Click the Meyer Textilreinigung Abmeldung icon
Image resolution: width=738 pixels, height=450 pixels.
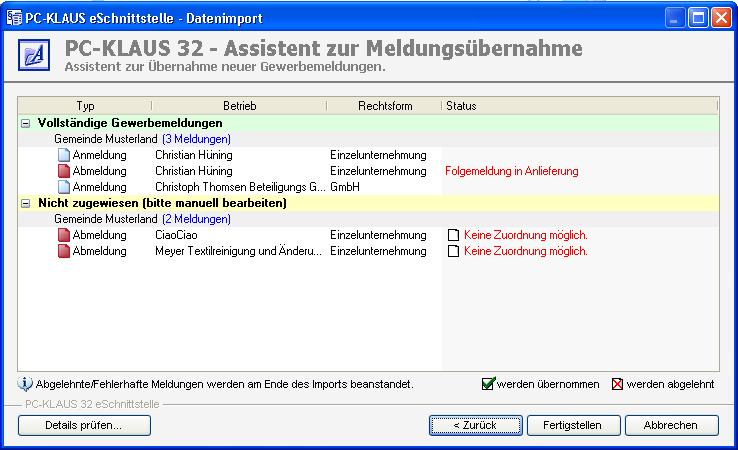tap(64, 251)
